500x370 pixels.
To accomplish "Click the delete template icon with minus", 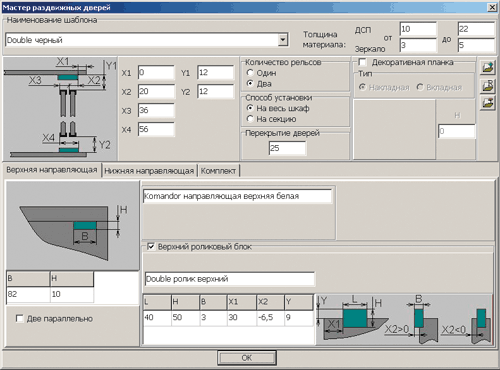I will coord(488,103).
